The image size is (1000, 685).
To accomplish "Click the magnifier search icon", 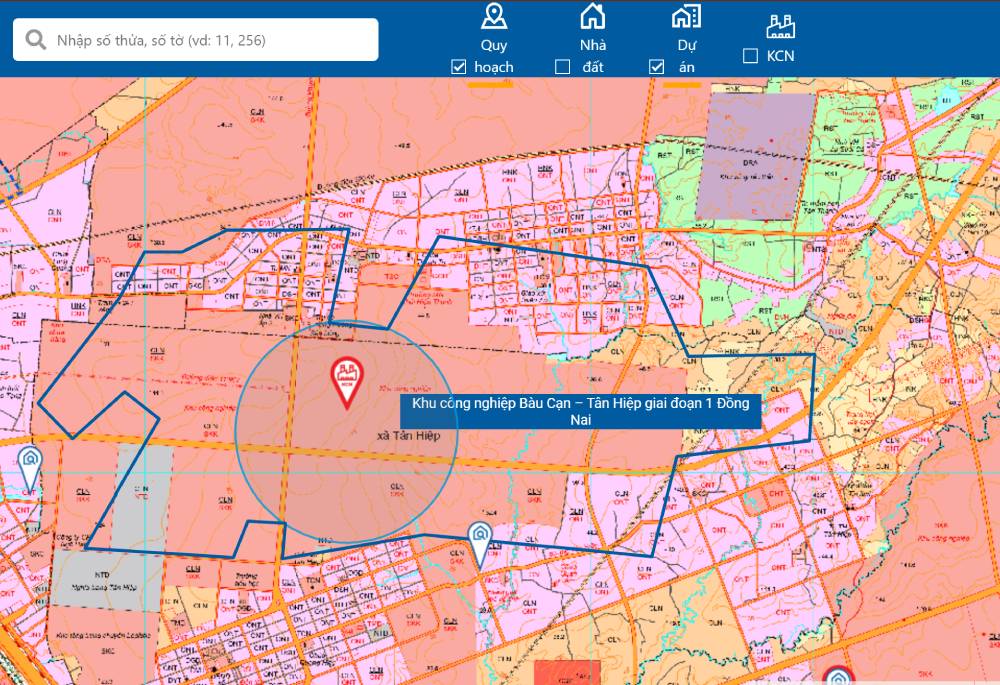I will (x=36, y=40).
